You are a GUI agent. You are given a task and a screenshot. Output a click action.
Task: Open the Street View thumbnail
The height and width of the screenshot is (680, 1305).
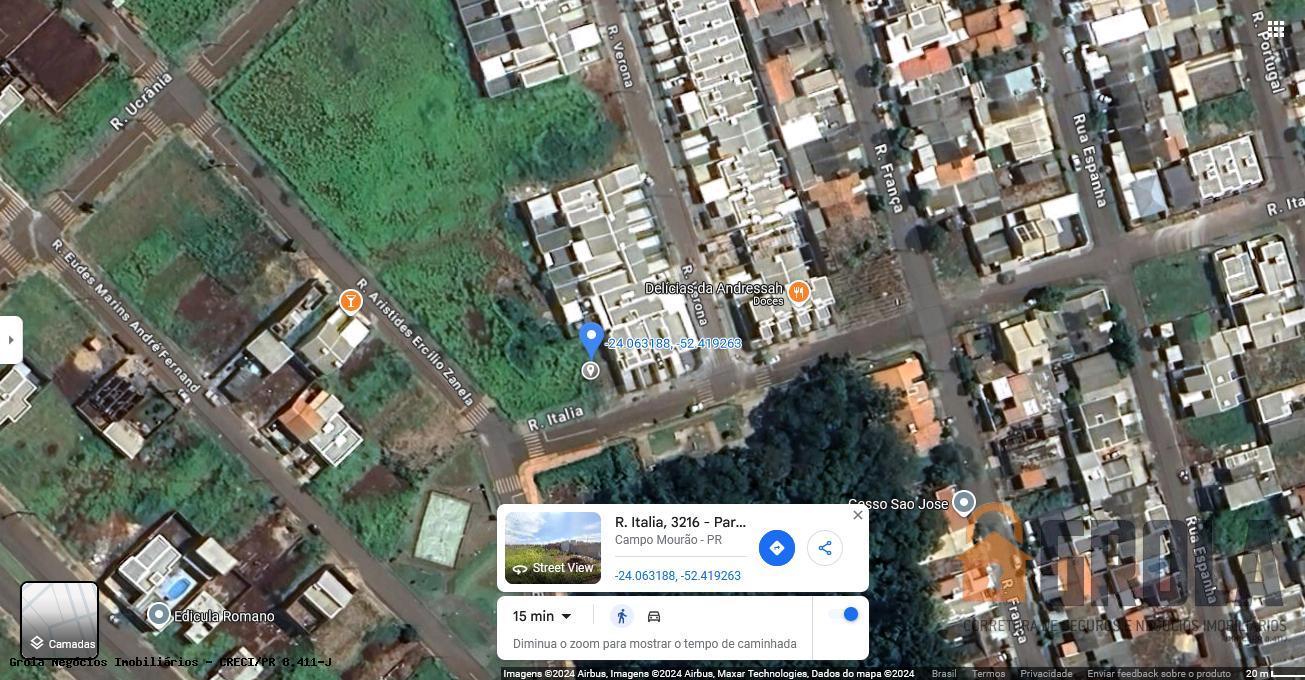tap(553, 548)
